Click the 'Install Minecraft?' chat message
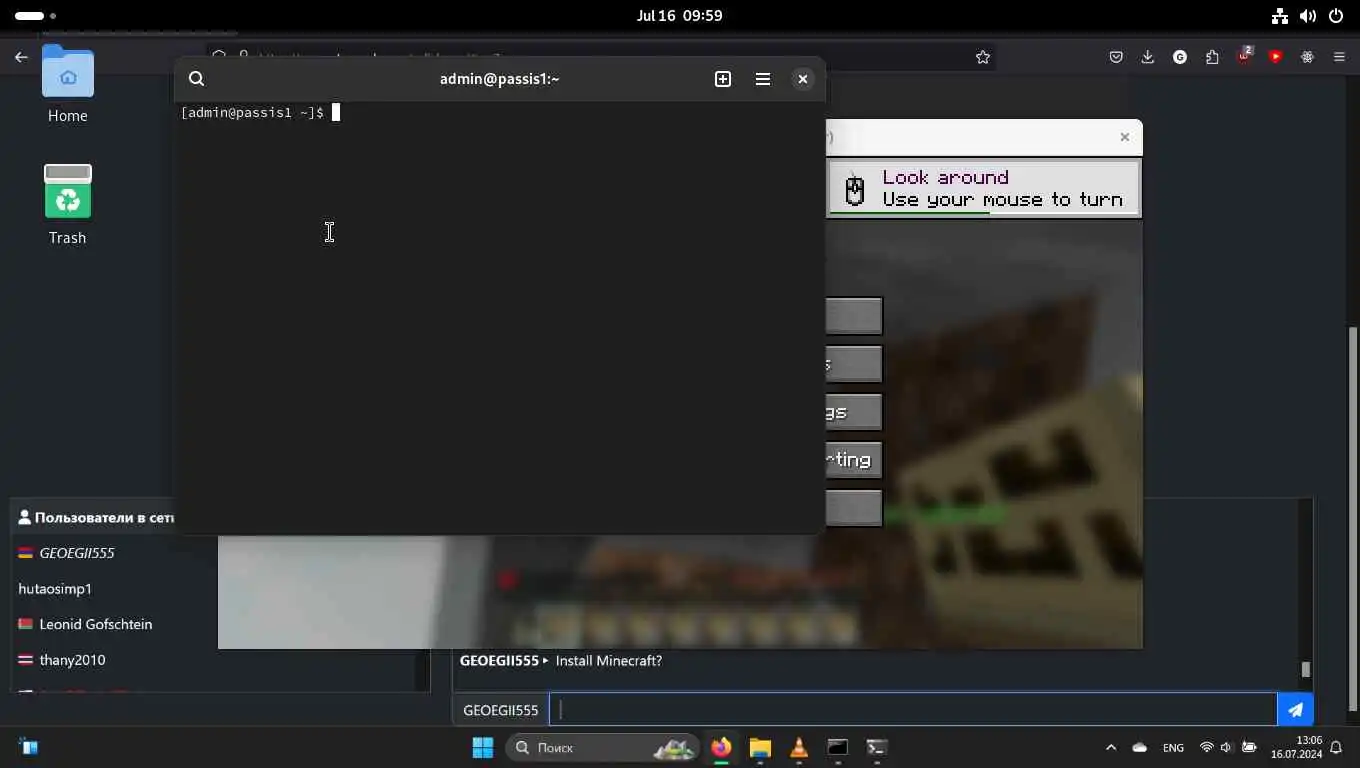 (x=609, y=660)
